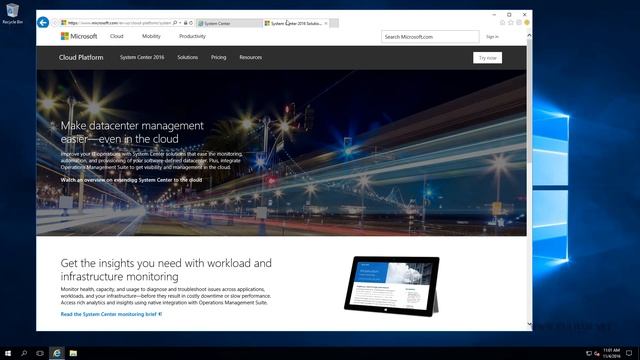The width and height of the screenshot is (640, 360).
Task: Click the yellow smiley feedback icon
Action: tap(527, 23)
